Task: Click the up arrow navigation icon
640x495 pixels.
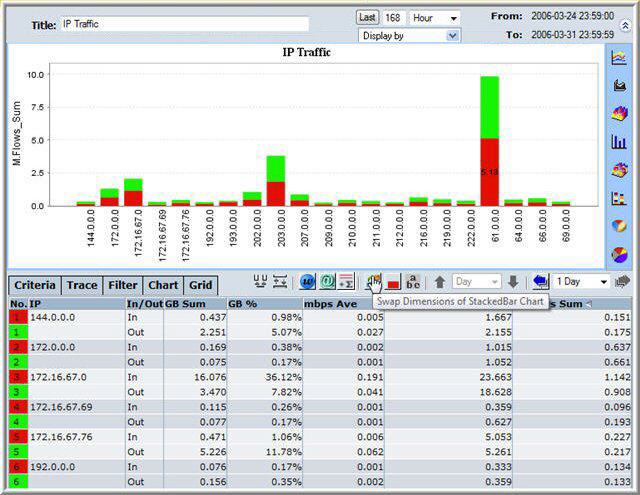Action: pyautogui.click(x=440, y=283)
